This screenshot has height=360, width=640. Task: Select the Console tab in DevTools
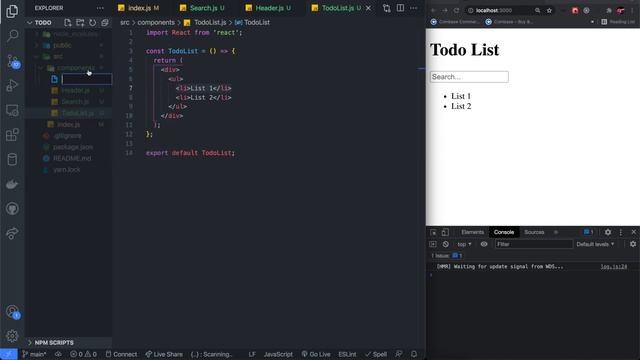pos(504,232)
